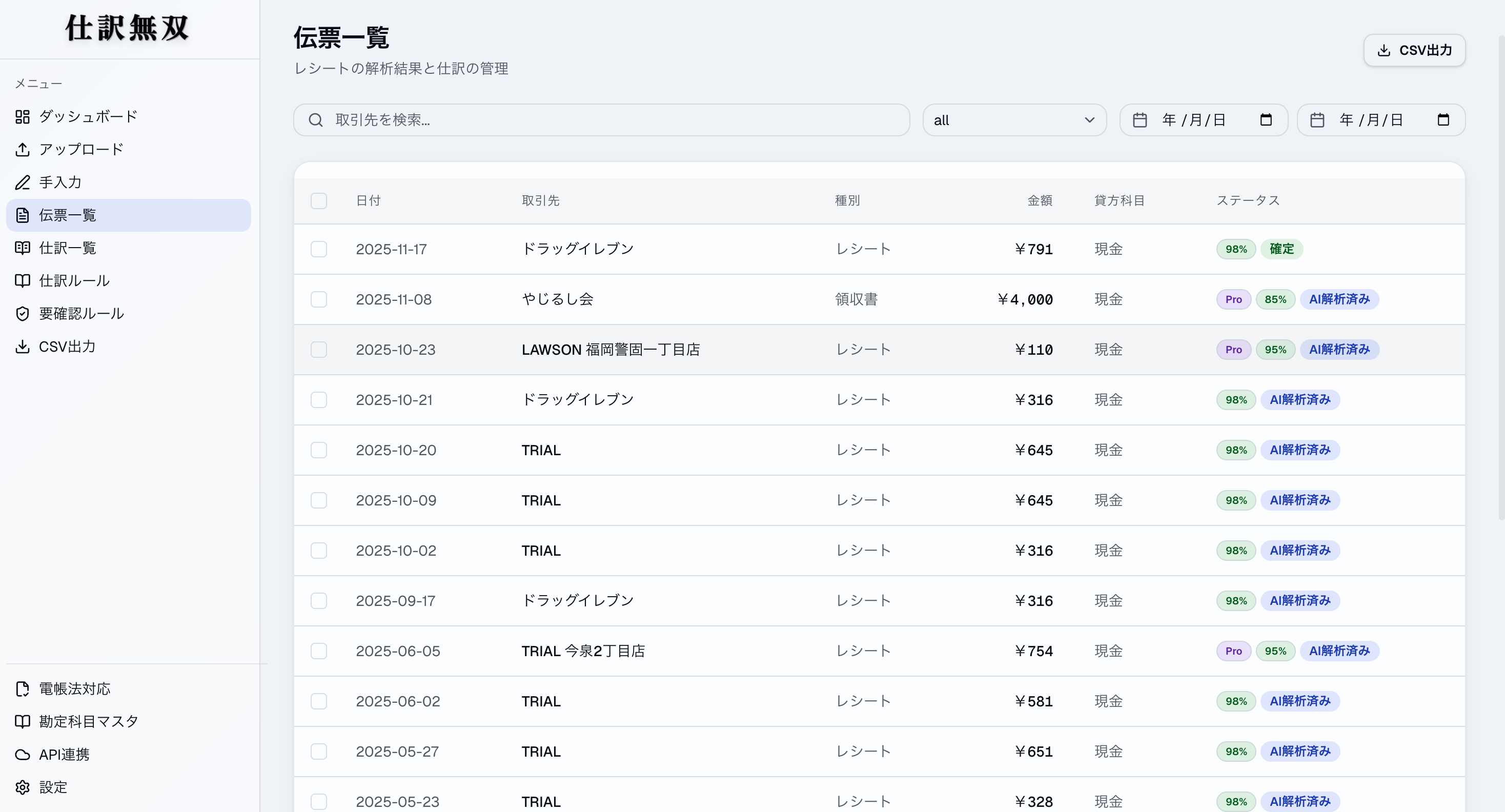This screenshot has width=1505, height=812.
Task: Open date picker icon of second date field
Action: 1443,120
